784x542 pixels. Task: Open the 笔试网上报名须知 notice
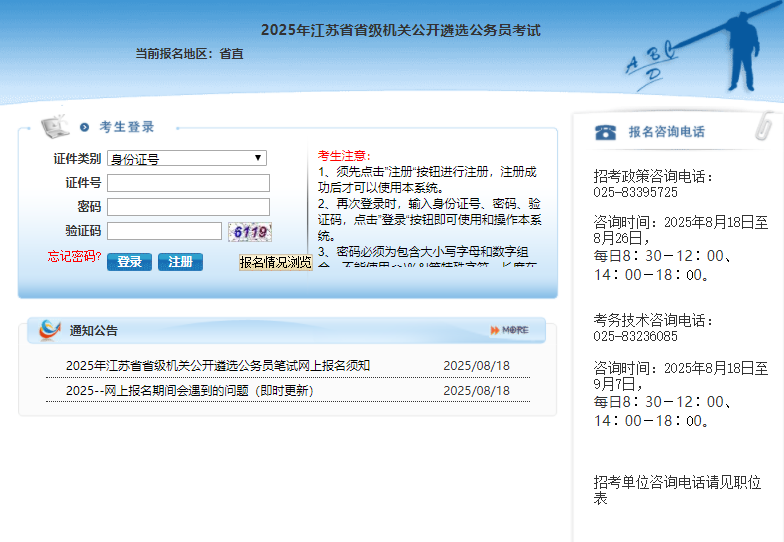(218, 366)
